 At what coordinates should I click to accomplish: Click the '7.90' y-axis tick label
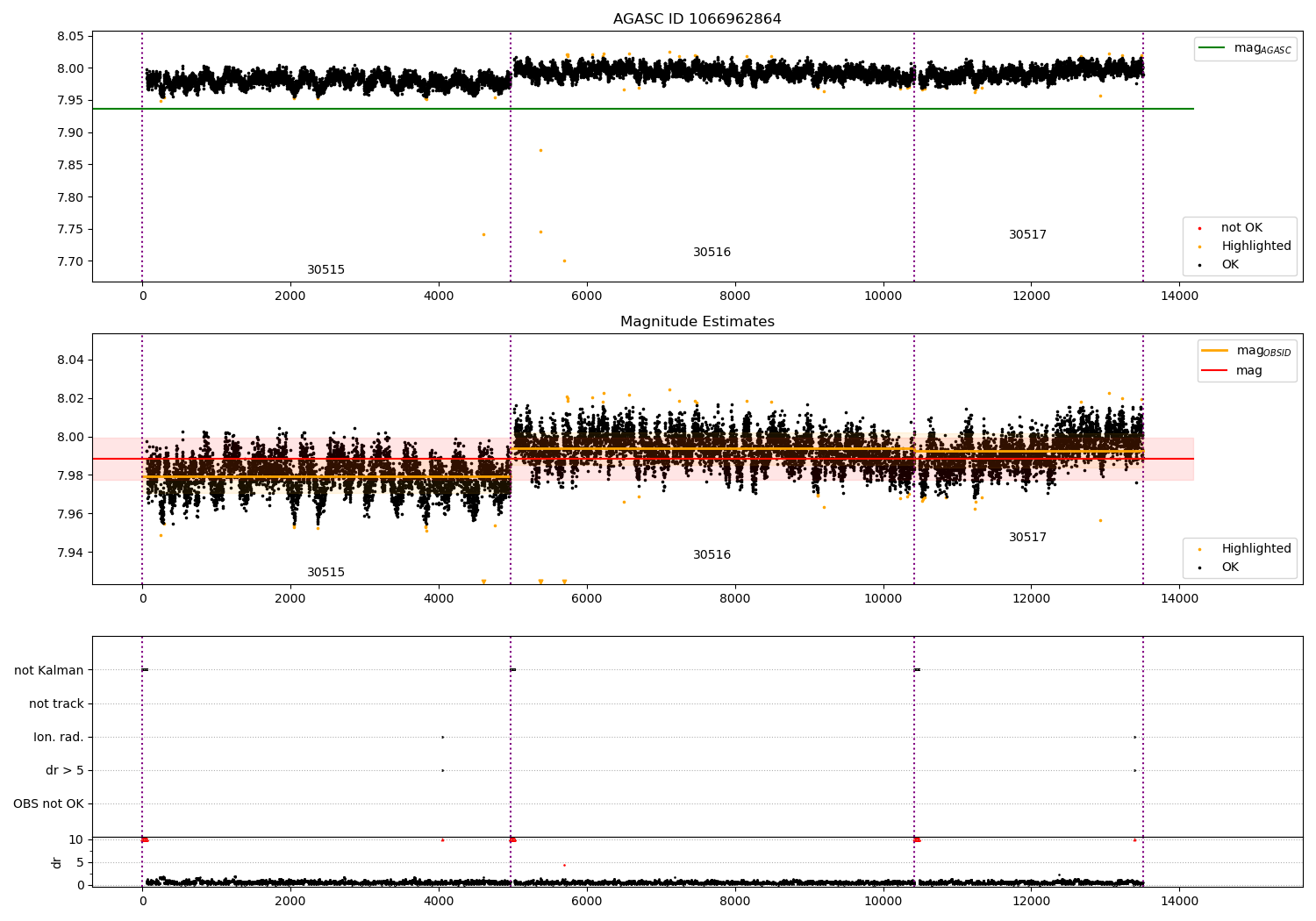coord(70,133)
